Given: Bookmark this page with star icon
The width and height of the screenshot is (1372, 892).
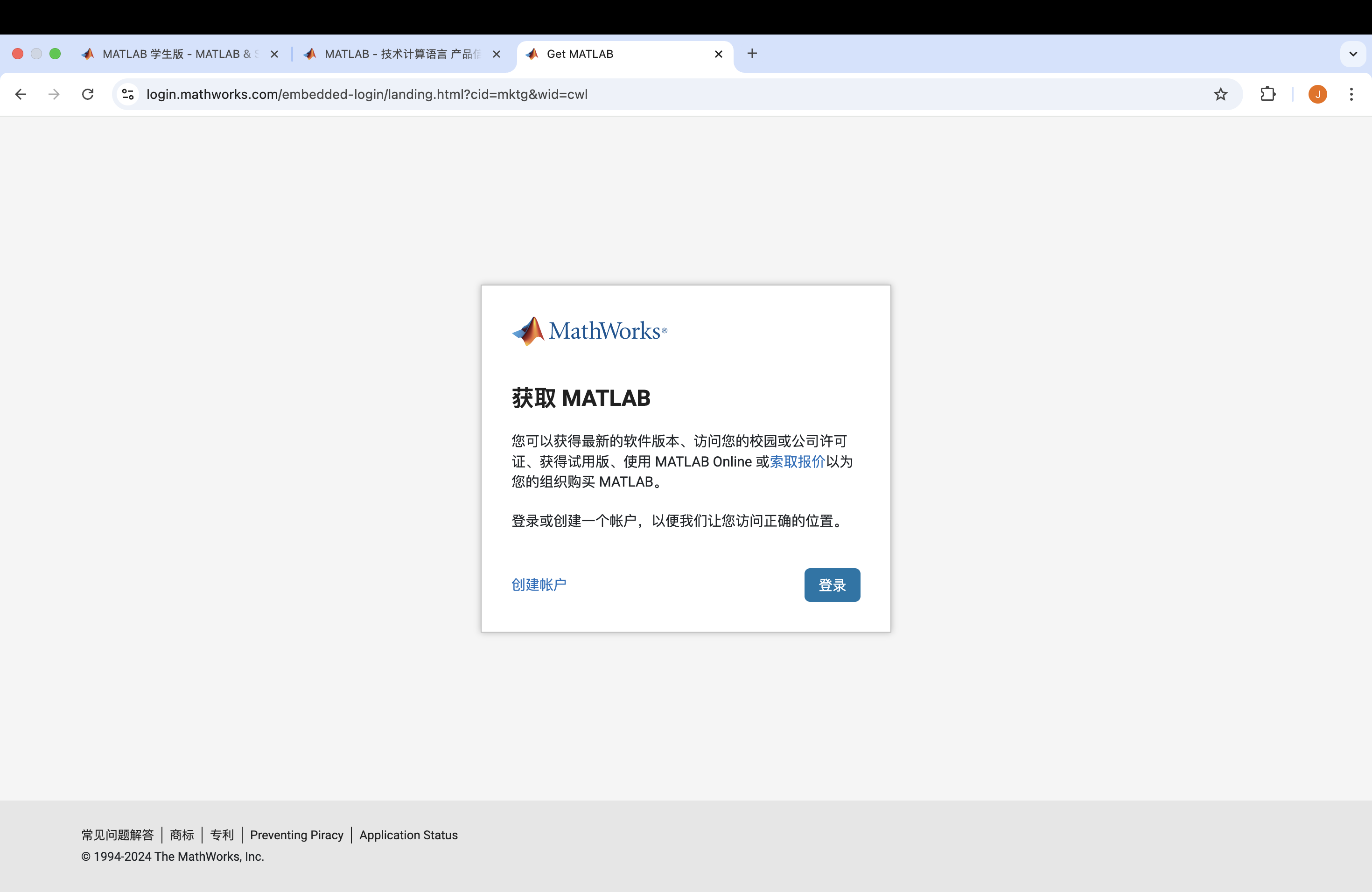Looking at the screenshot, I should (1220, 94).
